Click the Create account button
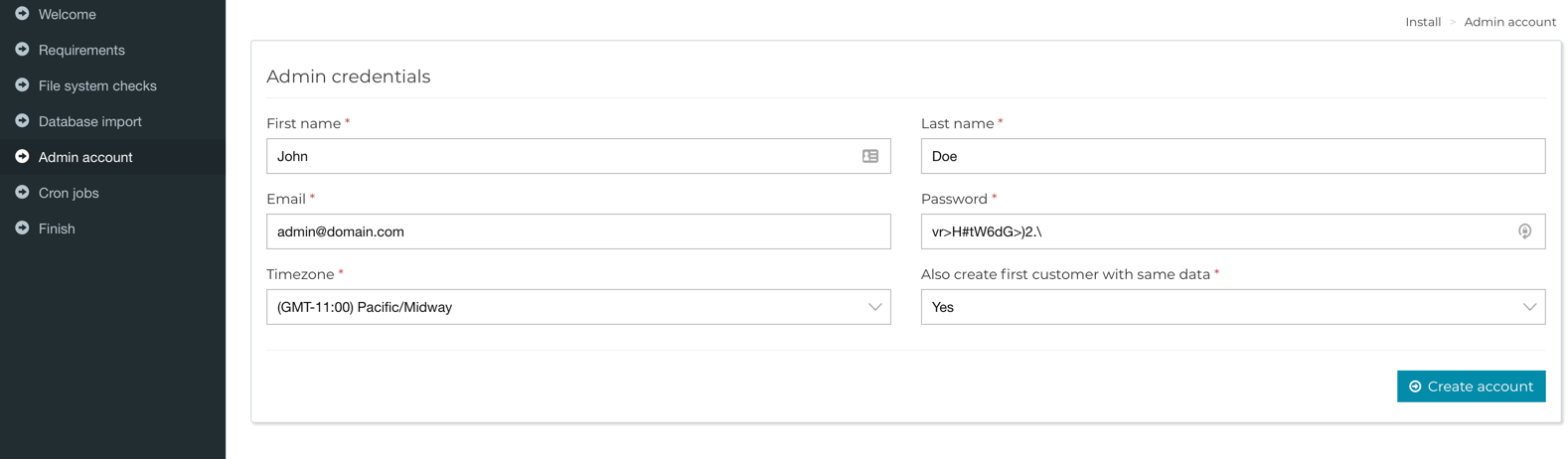 point(1471,386)
